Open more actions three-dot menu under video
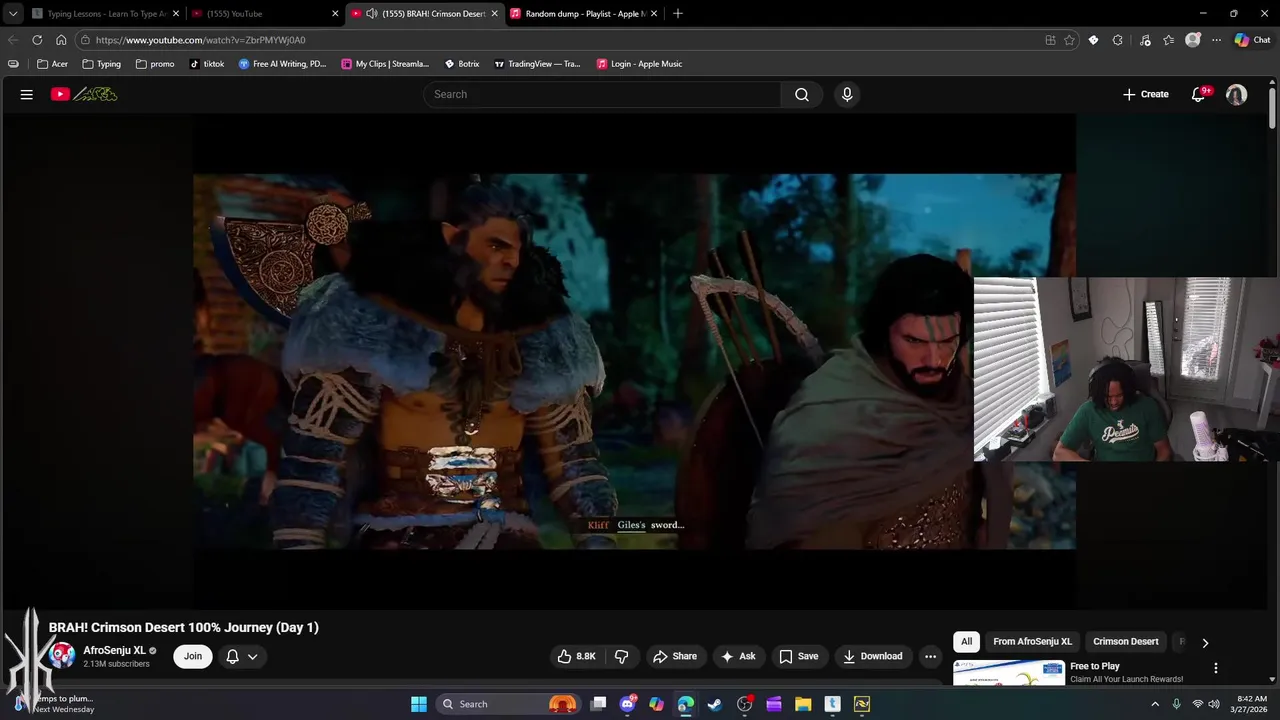Viewport: 1280px width, 720px height. pyautogui.click(x=930, y=656)
